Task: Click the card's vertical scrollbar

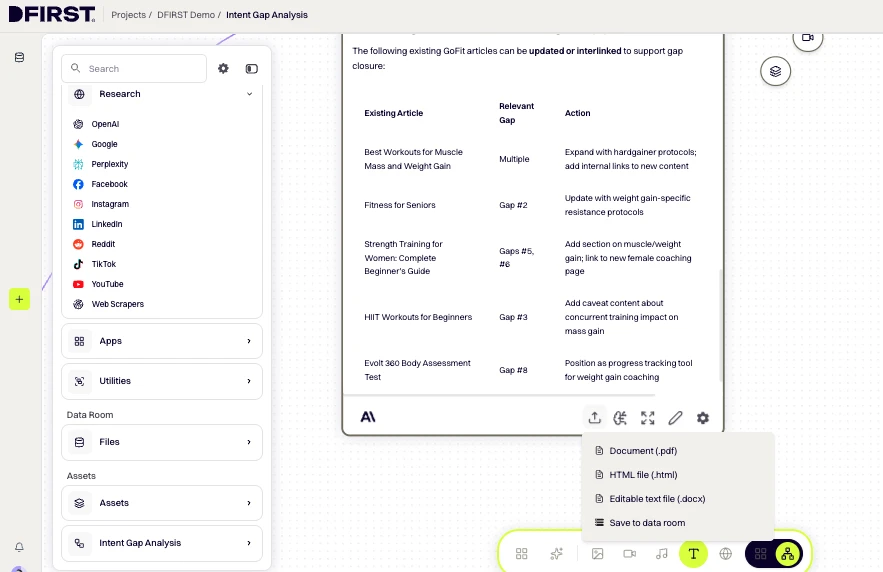Action: [x=720, y=325]
